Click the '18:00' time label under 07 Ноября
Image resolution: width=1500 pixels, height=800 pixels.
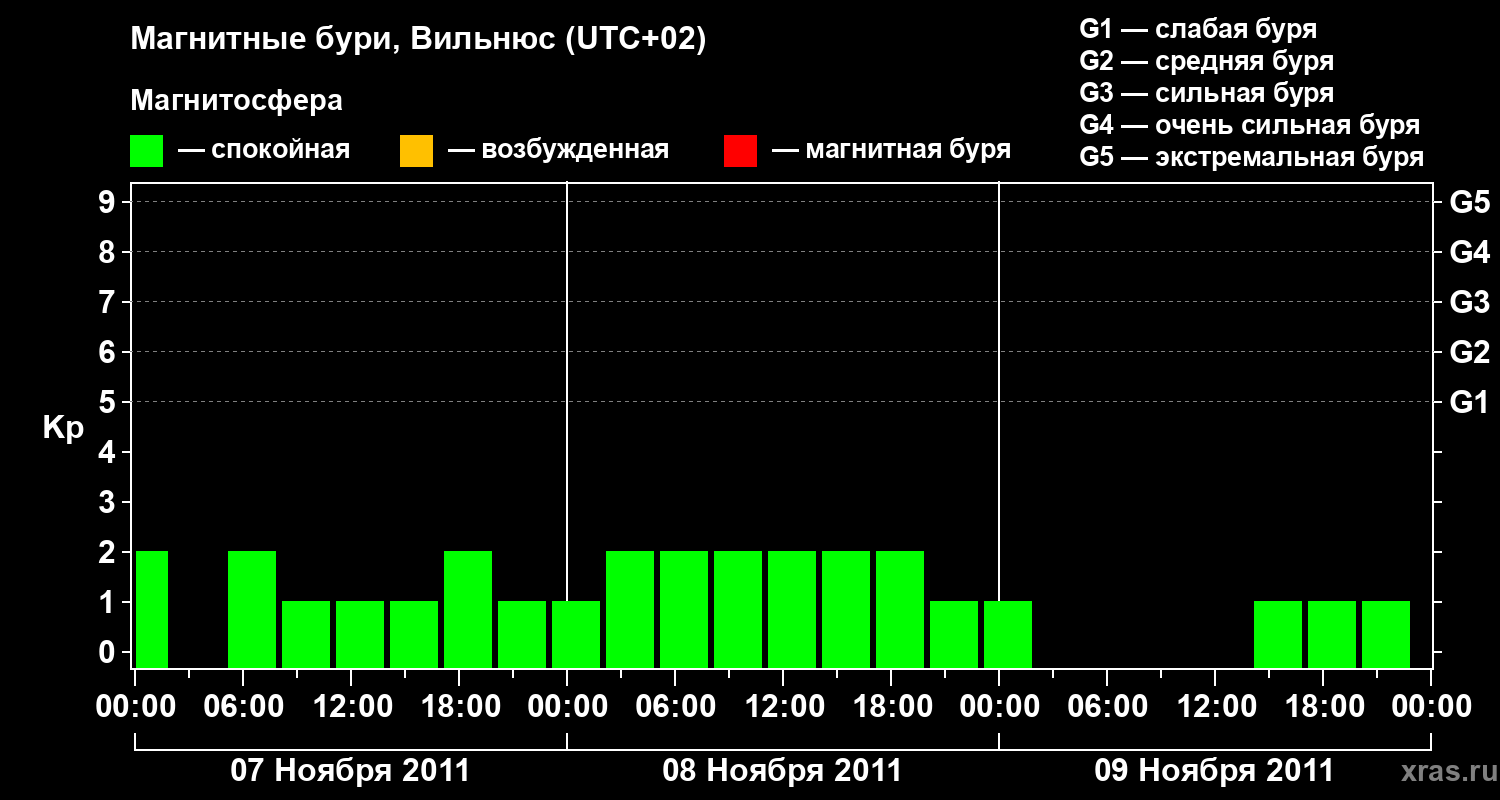point(459,706)
